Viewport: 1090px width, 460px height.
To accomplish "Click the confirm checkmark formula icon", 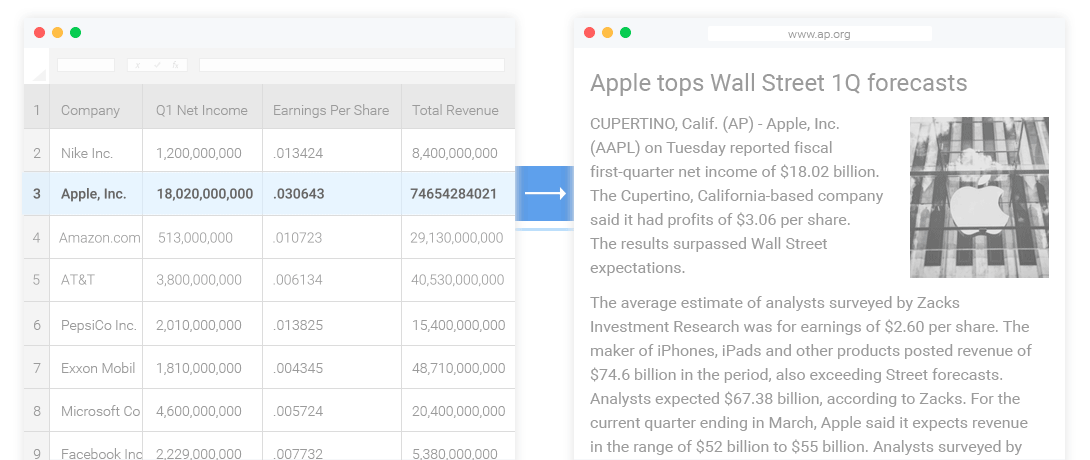I will tap(157, 65).
